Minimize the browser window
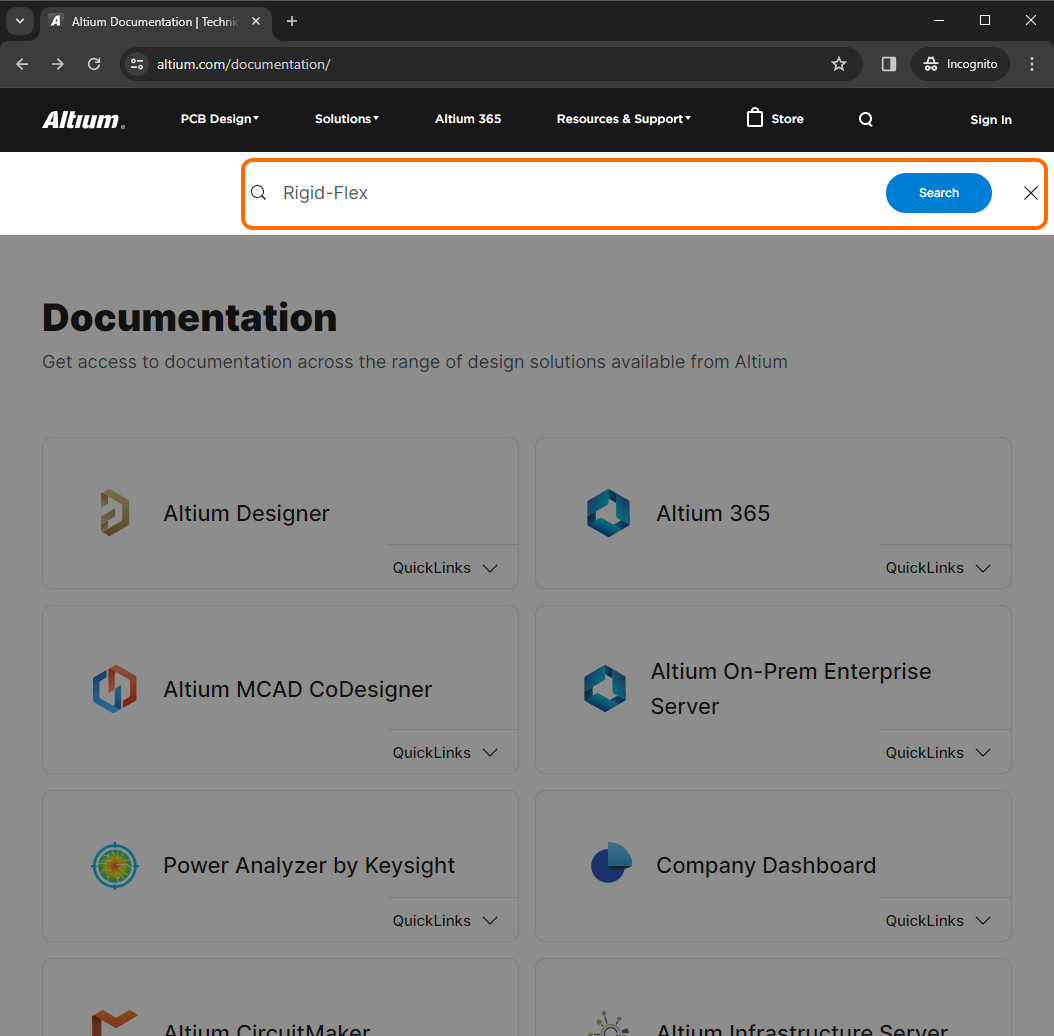This screenshot has height=1036, width=1054. 939,21
